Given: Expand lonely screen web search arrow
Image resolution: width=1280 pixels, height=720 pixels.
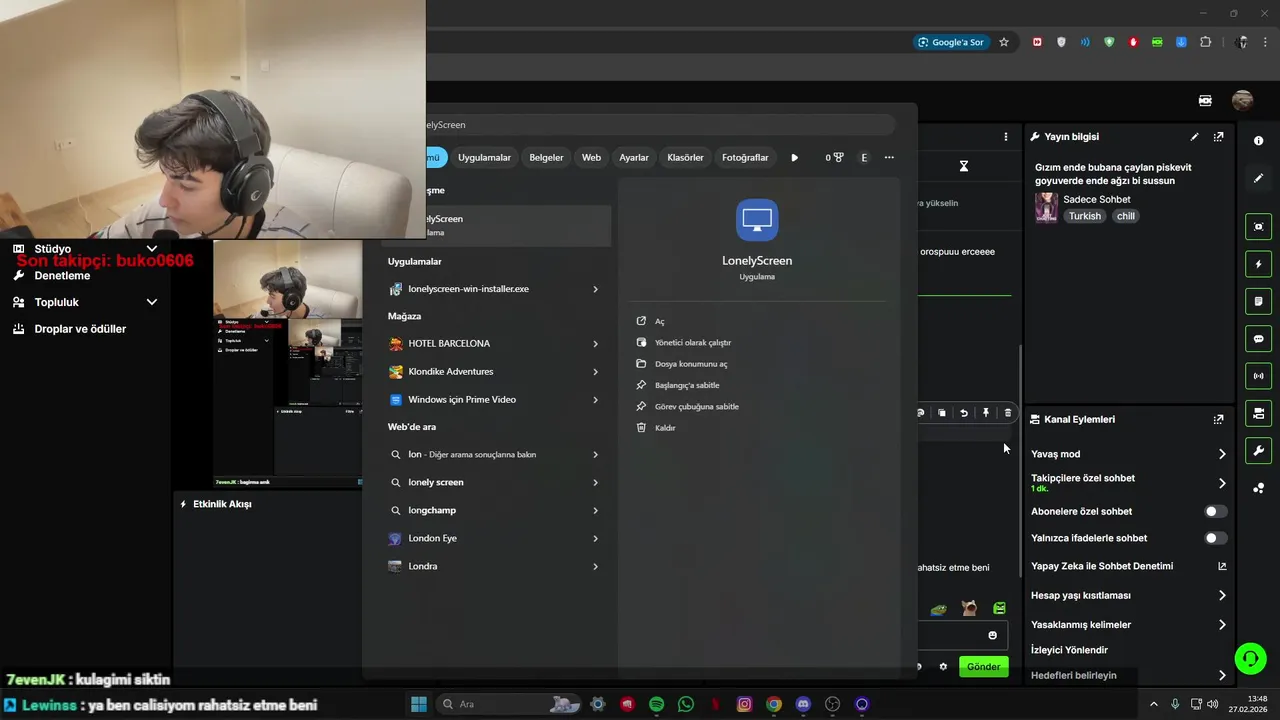Looking at the screenshot, I should pos(595,482).
